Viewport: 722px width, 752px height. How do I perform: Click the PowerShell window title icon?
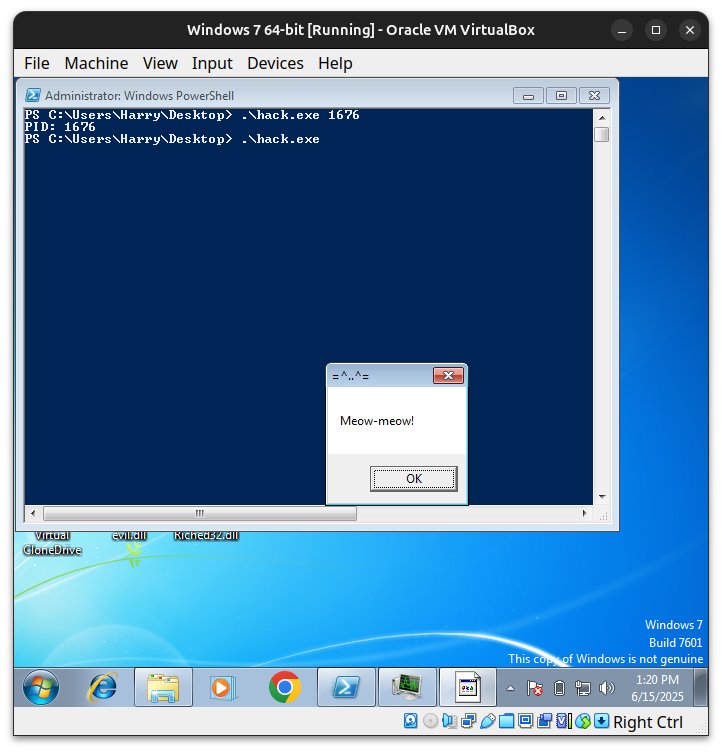point(33,95)
